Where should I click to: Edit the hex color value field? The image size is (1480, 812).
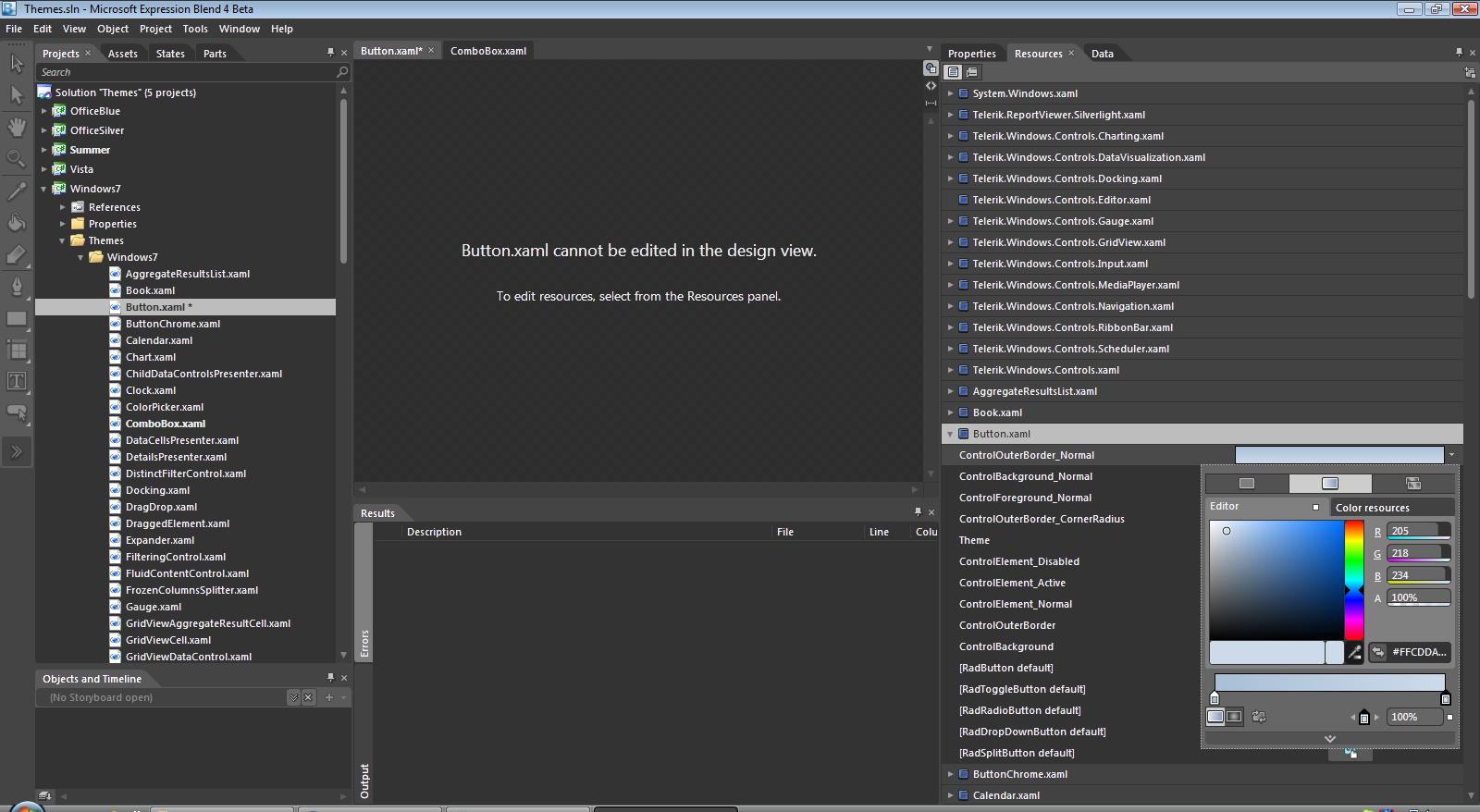click(1419, 652)
